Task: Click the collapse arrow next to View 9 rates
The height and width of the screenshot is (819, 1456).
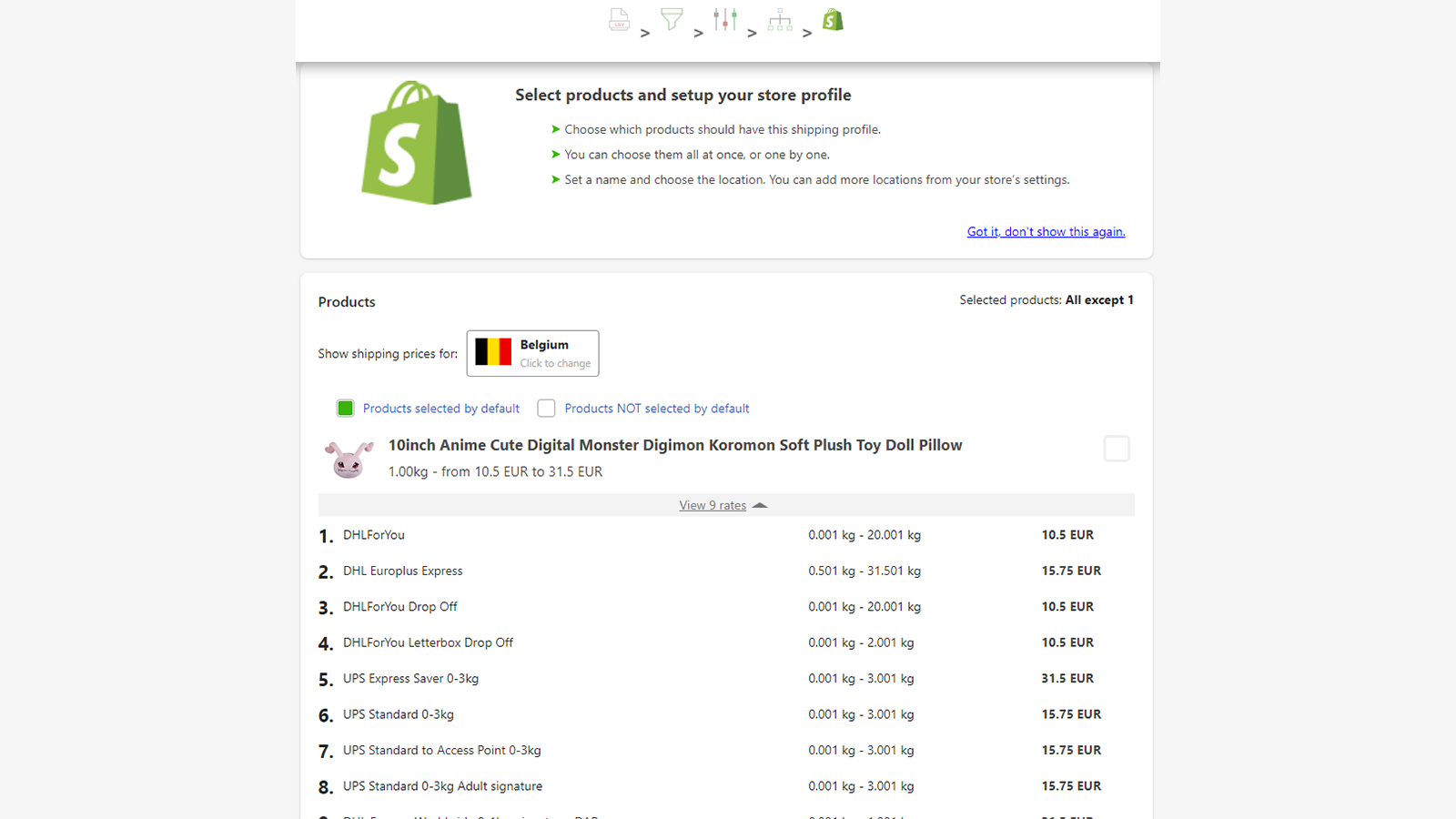Action: (761, 505)
